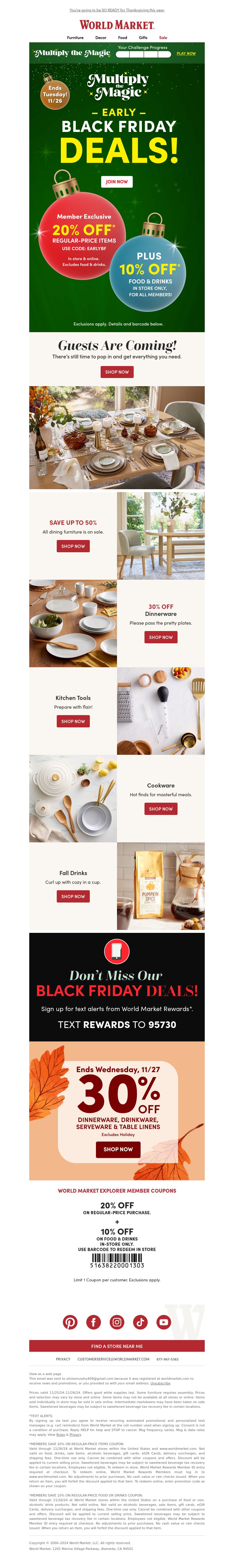Open the YouTube social icon

(163, 1321)
